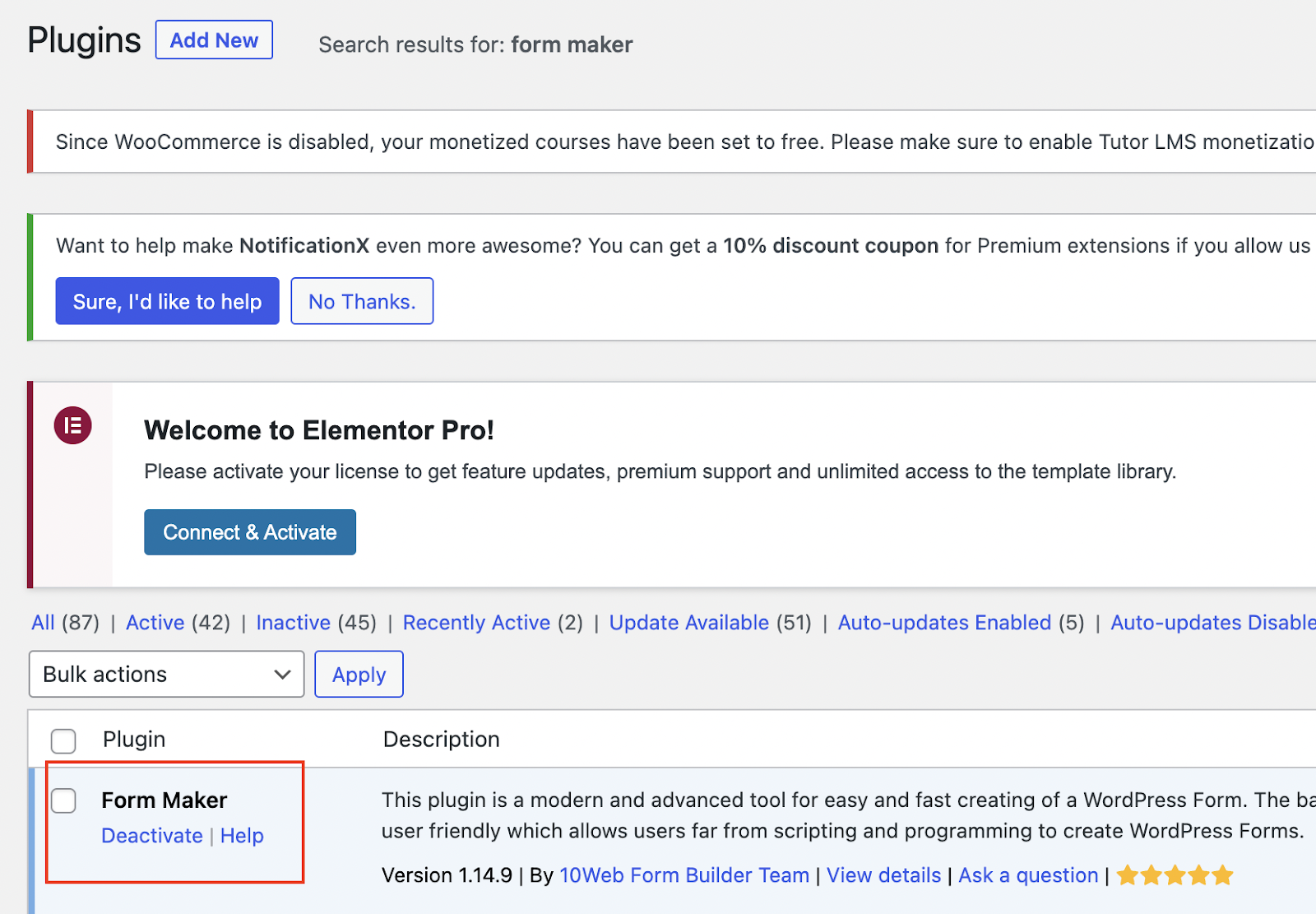Open 10Web Form Builder Team link
The image size is (1316, 914).
[684, 875]
